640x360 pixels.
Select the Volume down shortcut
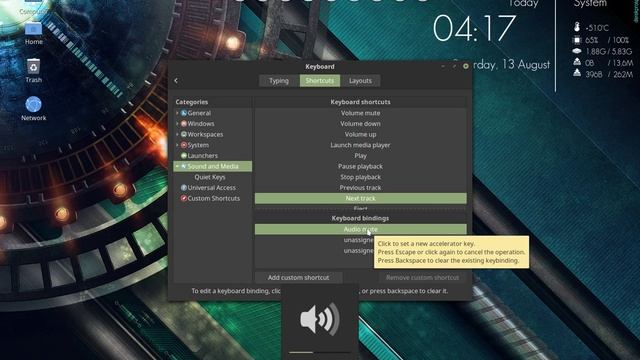(360, 124)
